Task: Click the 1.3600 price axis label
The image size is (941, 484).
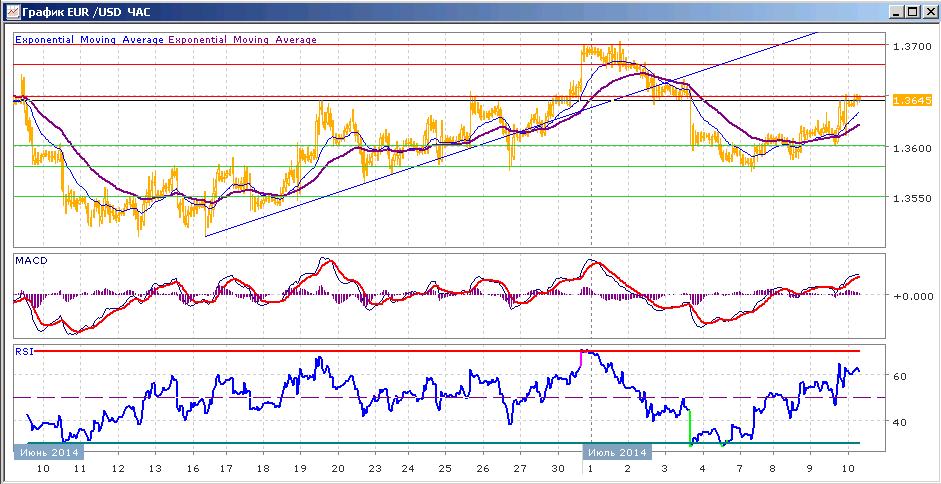Action: 910,148
